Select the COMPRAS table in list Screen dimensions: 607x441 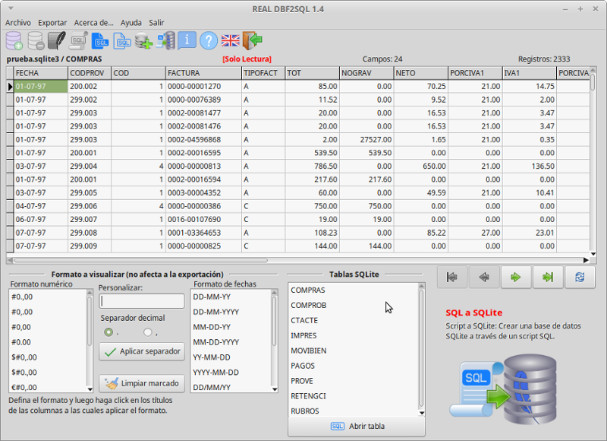(308, 290)
